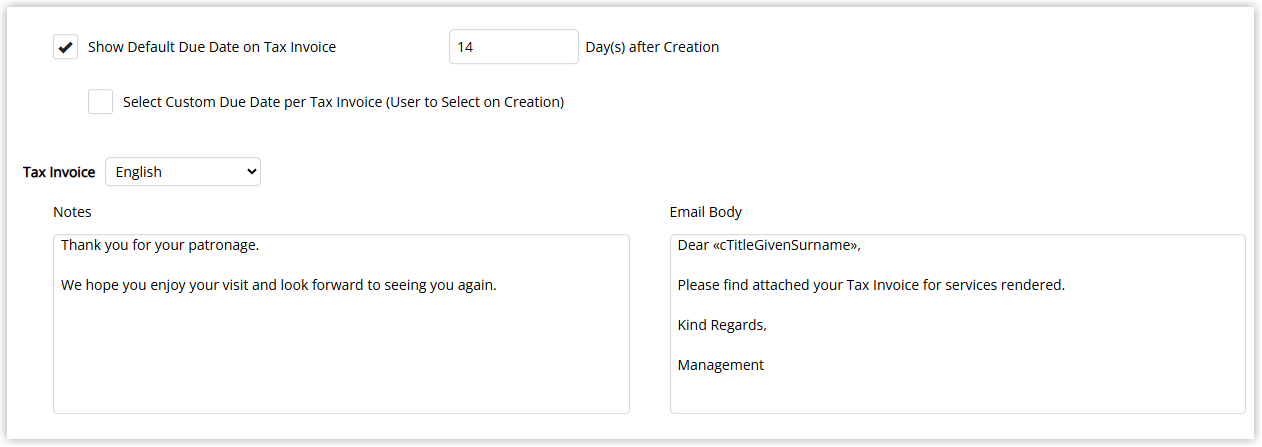
Task: Click the Notes heading label
Action: click(72, 212)
